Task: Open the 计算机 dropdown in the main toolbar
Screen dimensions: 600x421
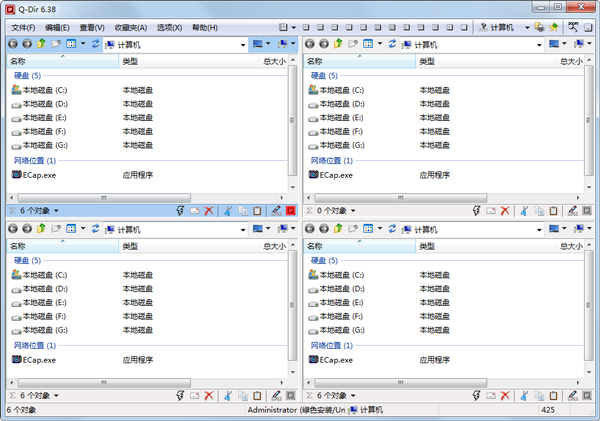Action: 527,28
